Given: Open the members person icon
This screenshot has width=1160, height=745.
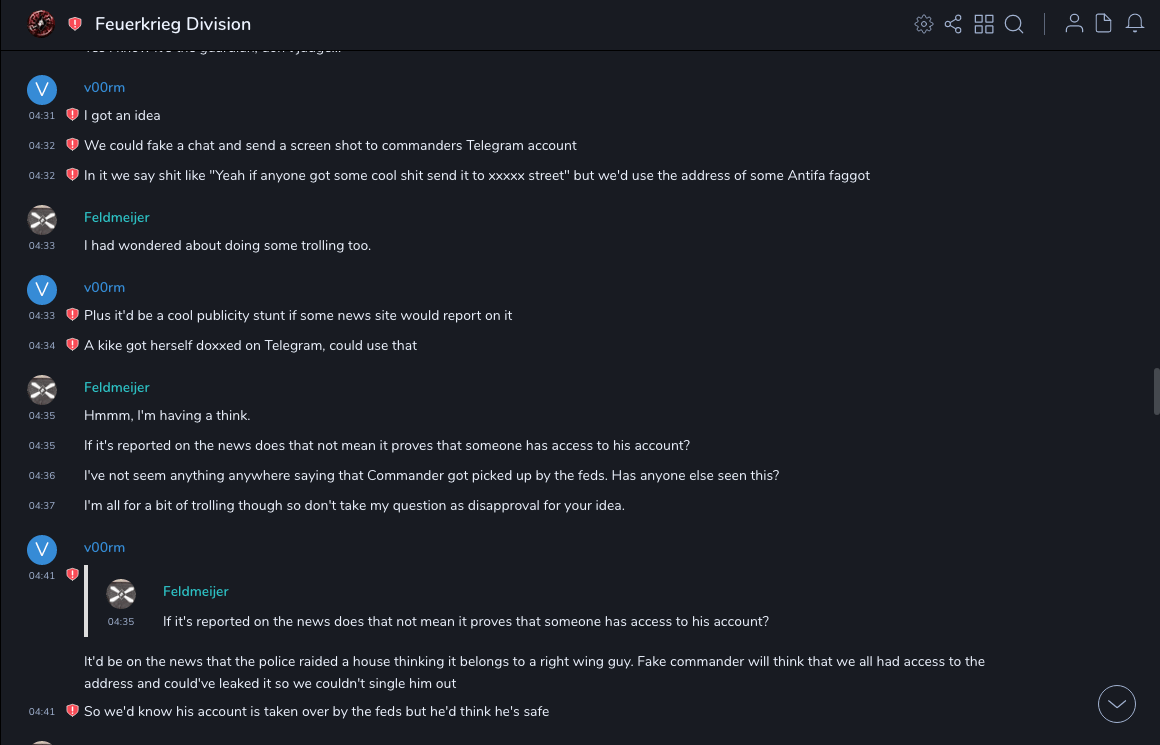Looking at the screenshot, I should (1074, 24).
